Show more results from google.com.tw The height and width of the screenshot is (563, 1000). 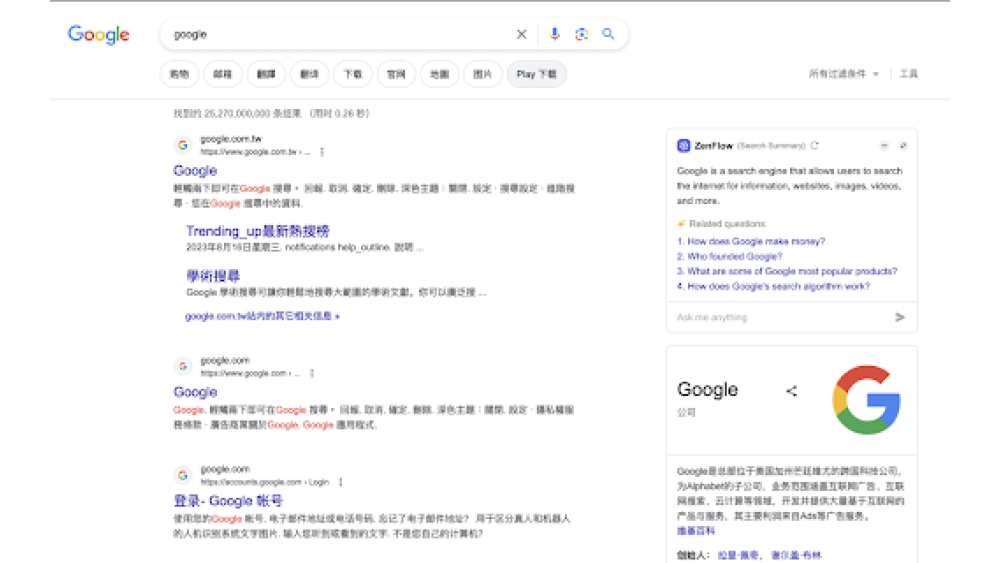point(262,316)
